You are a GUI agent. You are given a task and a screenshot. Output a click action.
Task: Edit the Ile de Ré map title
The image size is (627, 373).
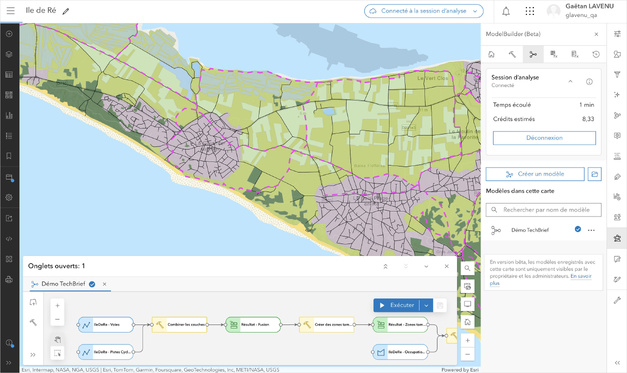tap(66, 11)
